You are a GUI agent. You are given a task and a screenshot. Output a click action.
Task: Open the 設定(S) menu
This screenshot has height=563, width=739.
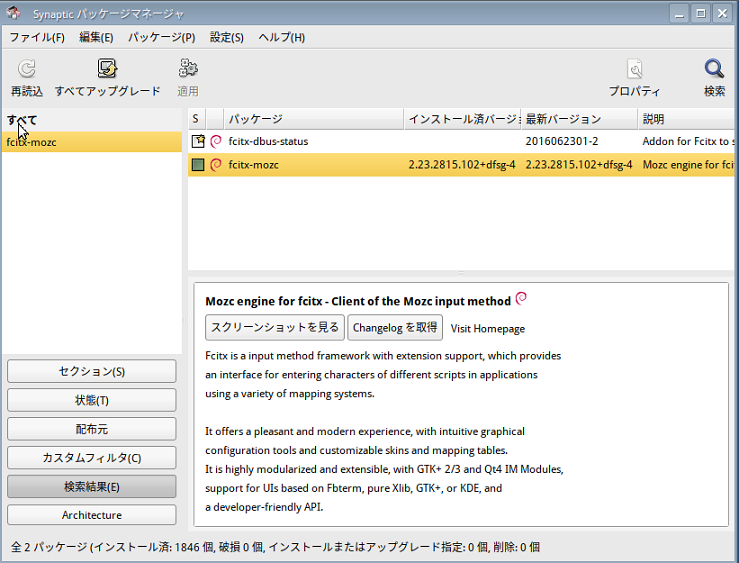[227, 37]
